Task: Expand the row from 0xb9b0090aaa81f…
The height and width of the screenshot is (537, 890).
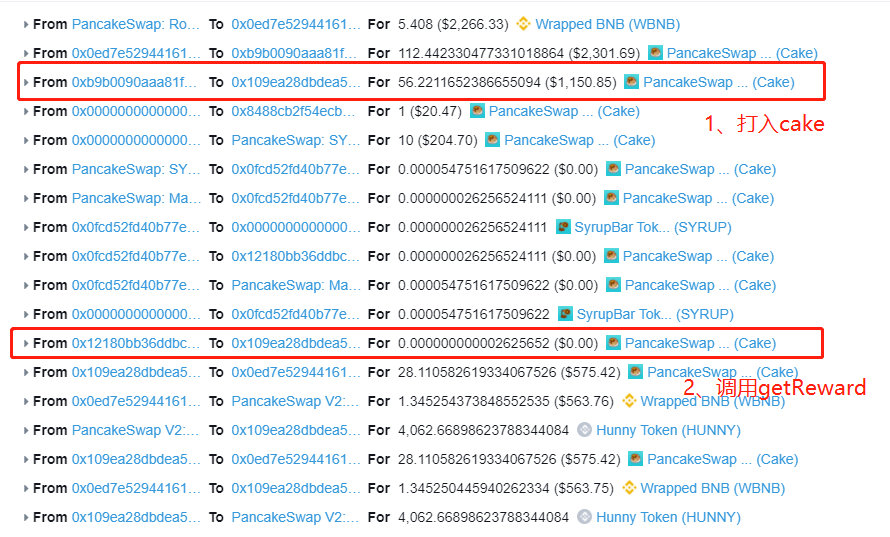Action: click(26, 82)
